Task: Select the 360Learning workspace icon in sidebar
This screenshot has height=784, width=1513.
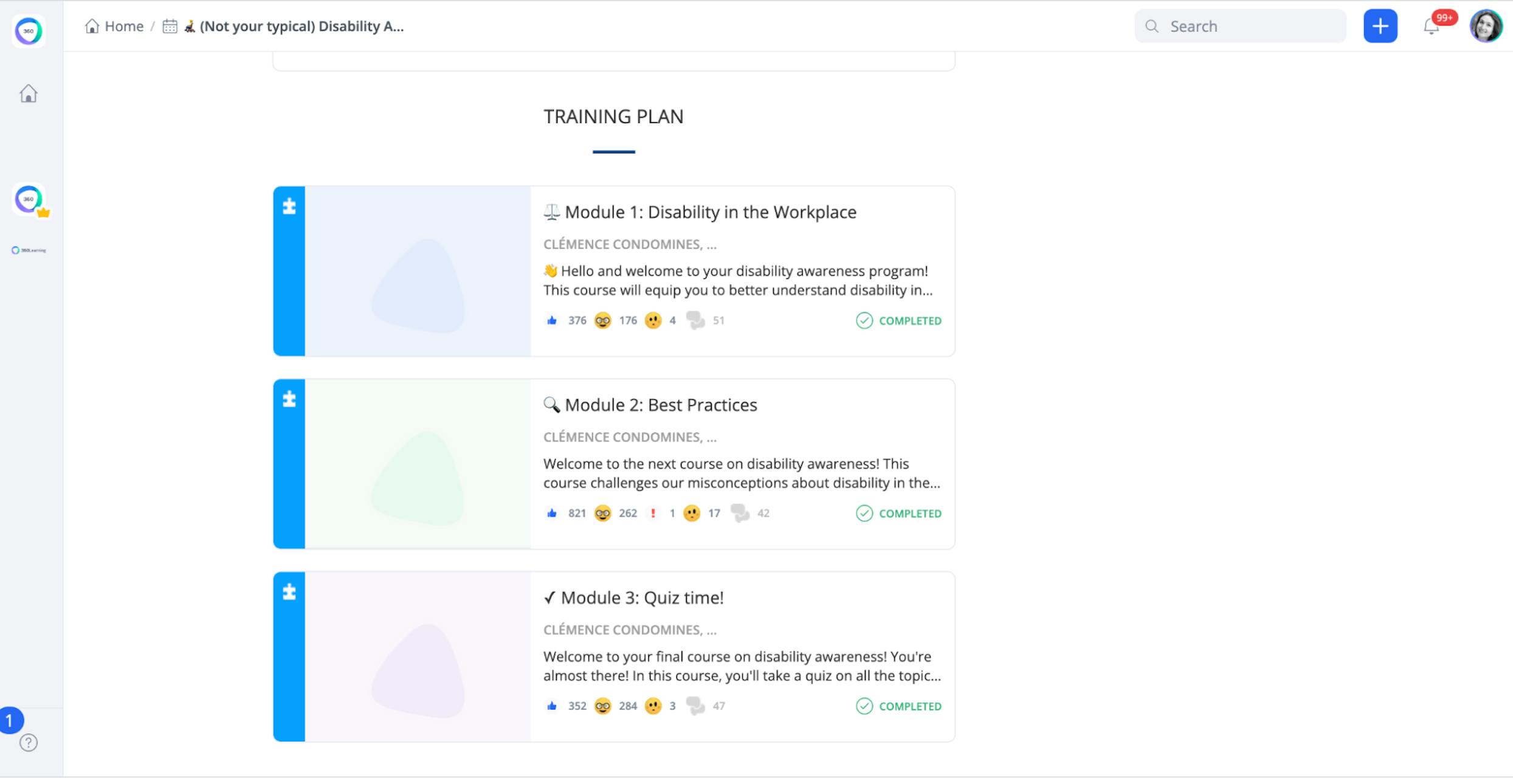Action: point(29,250)
